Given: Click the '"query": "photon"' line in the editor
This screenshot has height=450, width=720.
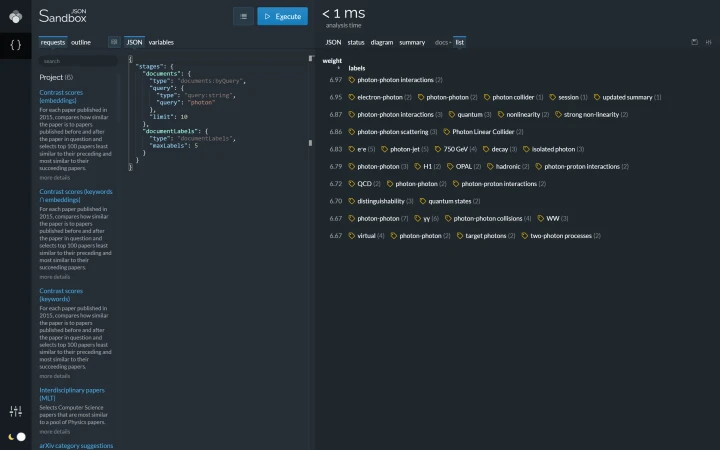Looking at the screenshot, I should (187, 102).
